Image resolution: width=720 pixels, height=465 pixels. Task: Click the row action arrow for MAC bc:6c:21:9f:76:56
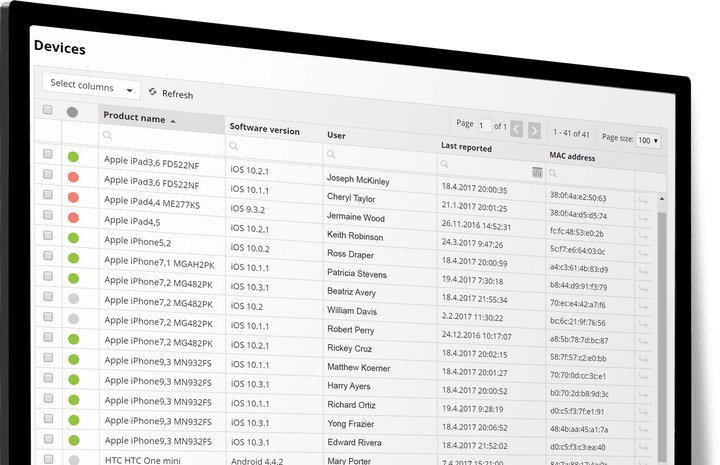pos(643,325)
